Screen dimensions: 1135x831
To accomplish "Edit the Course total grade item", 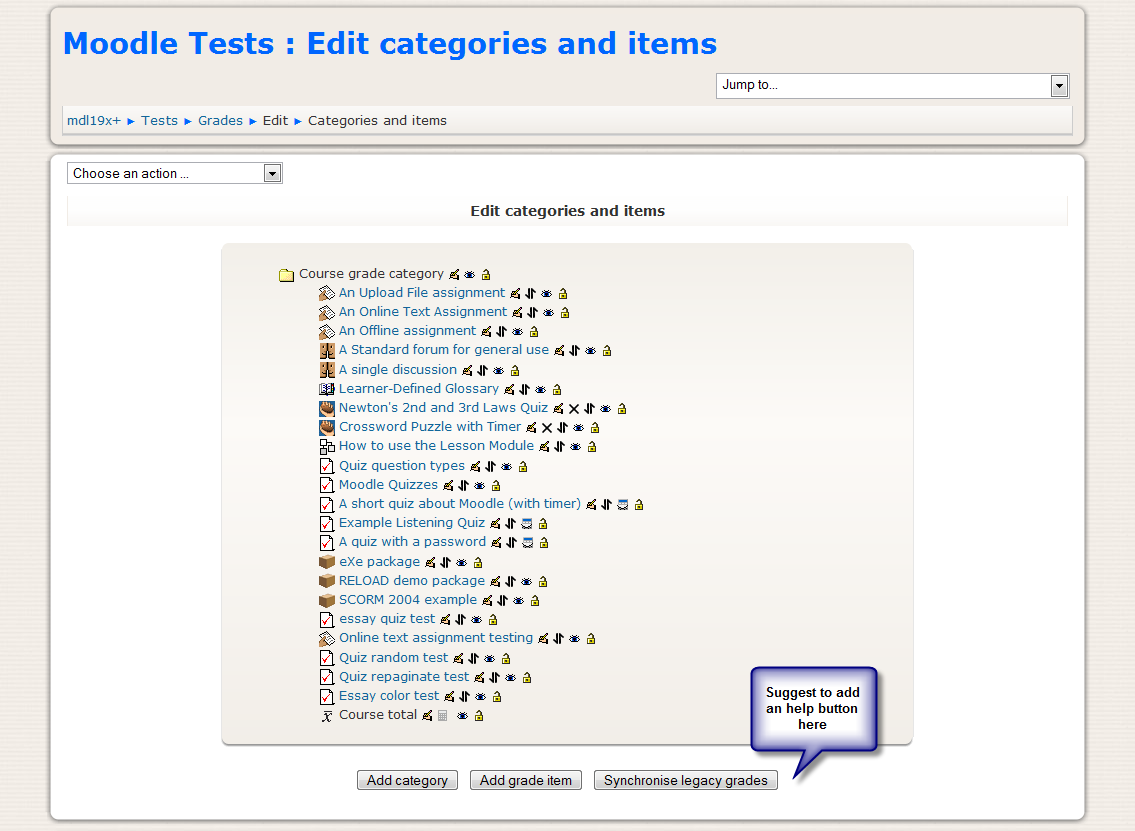I will 427,715.
